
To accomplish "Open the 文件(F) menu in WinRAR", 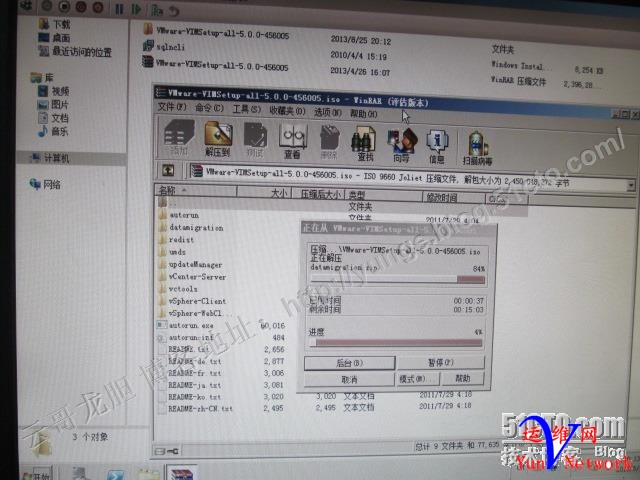I will coord(171,107).
